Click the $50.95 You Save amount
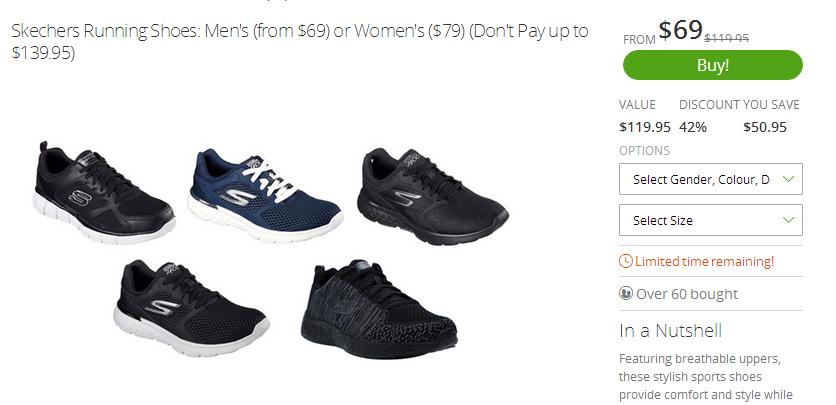This screenshot has height=405, width=836. click(x=765, y=127)
